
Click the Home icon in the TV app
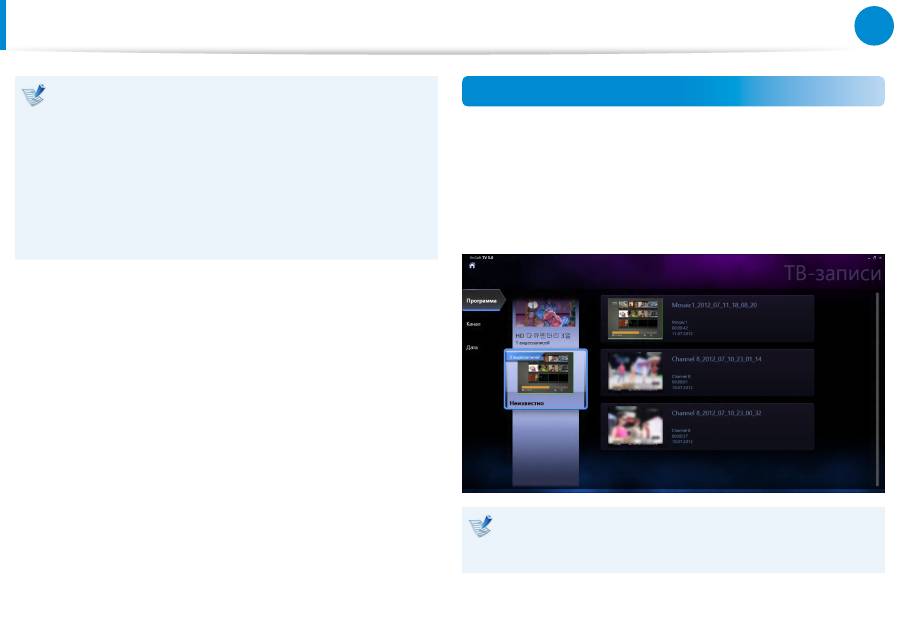pyautogui.click(x=472, y=267)
